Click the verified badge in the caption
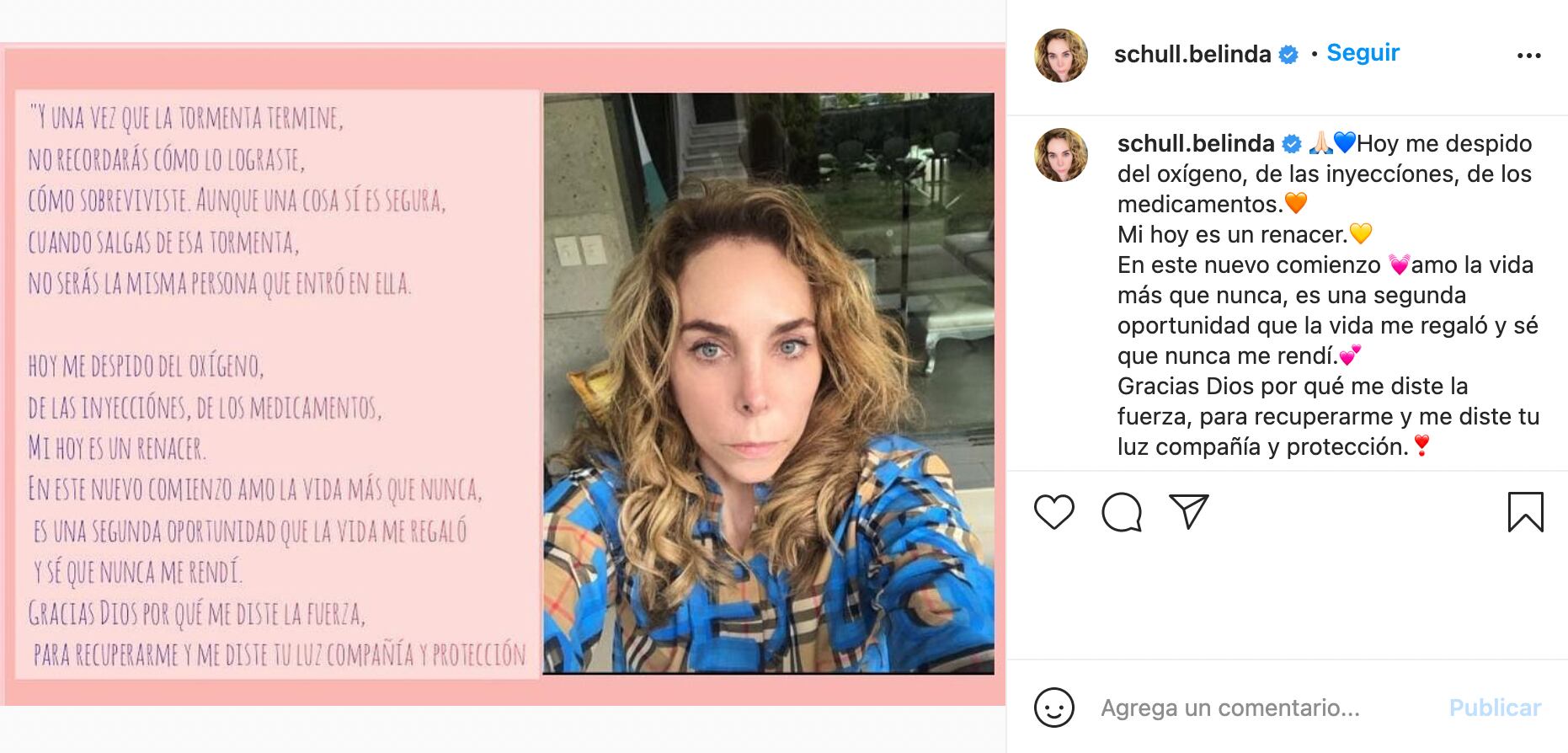Image resolution: width=1568 pixels, height=753 pixels. [1292, 144]
